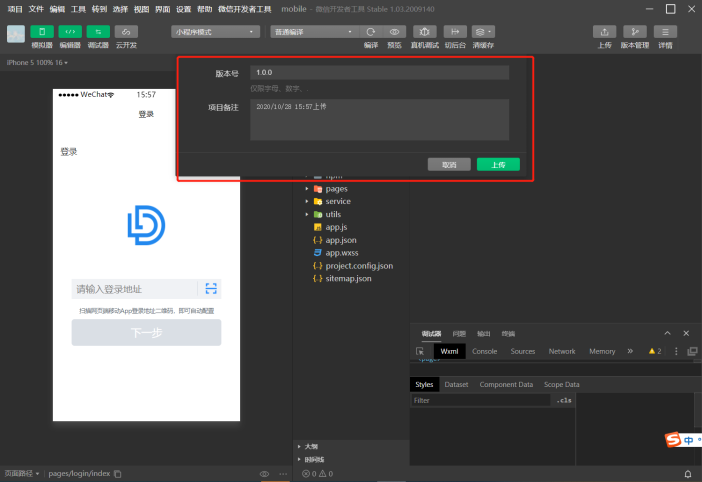Toggle the debugger (调试器) panel button
Screen dimensions: 702x482
(98, 32)
